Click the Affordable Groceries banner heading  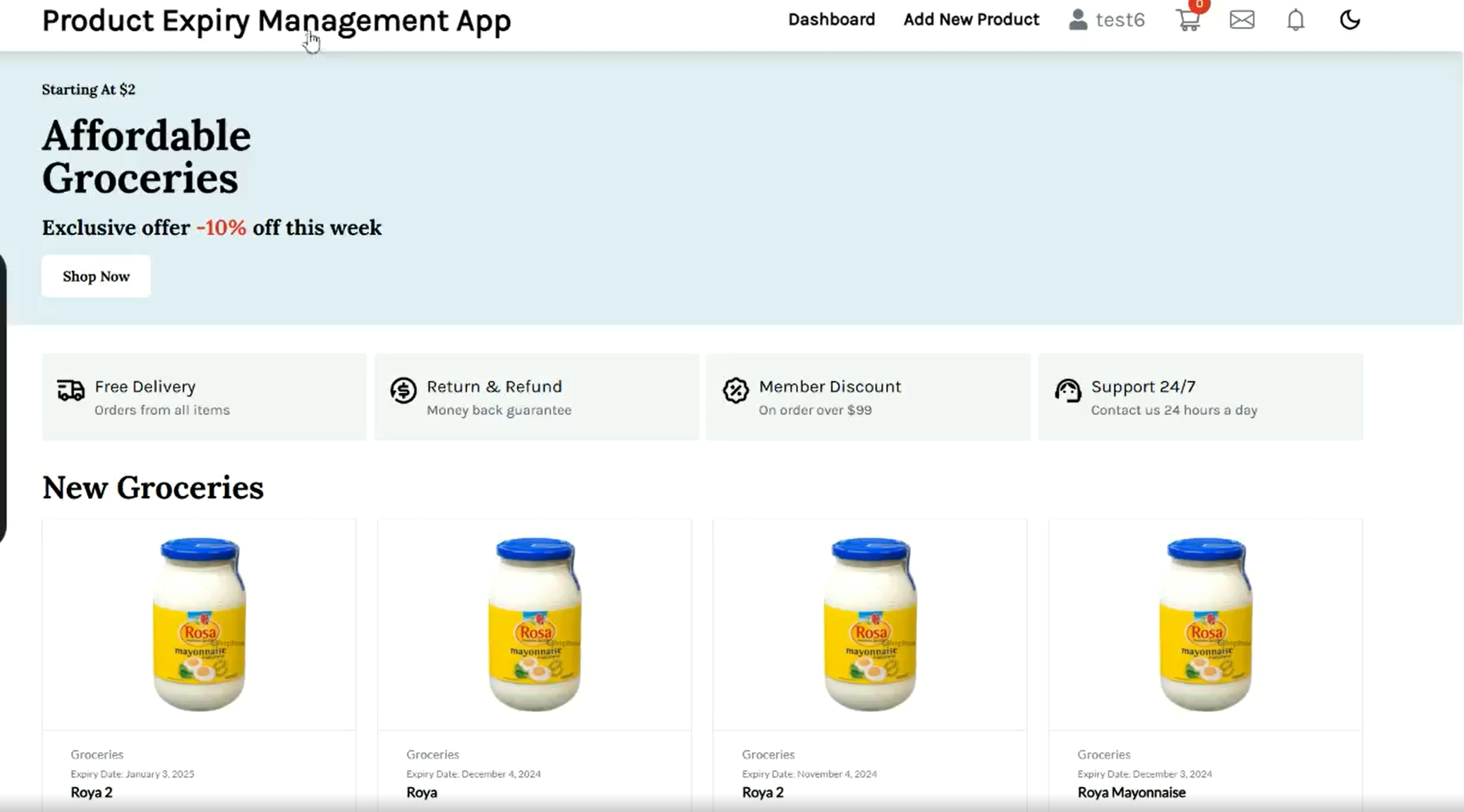tap(147, 156)
